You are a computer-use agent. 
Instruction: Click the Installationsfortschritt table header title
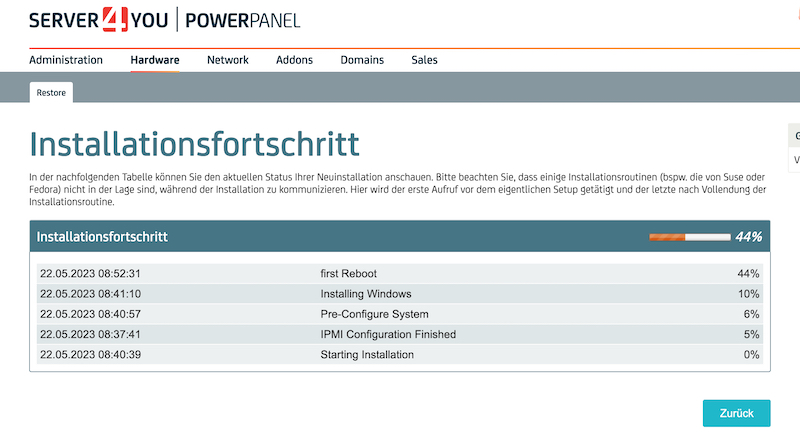102,237
